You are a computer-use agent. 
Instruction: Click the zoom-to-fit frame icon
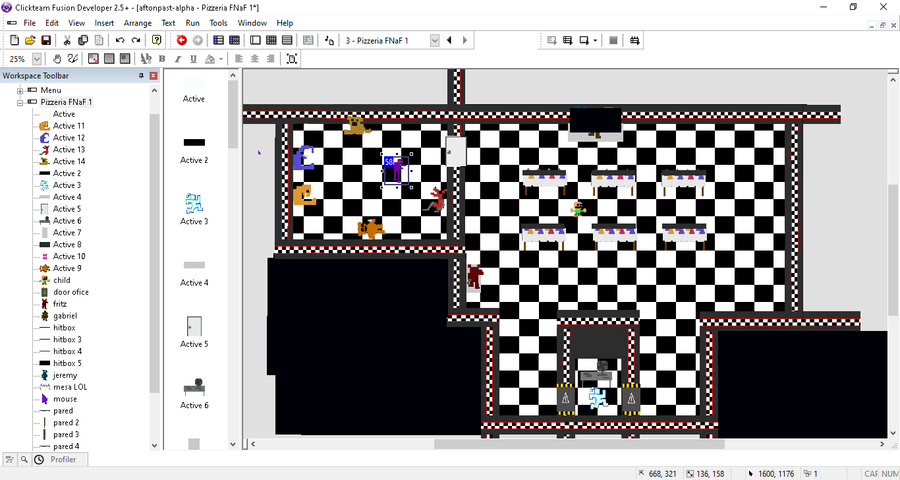292,59
